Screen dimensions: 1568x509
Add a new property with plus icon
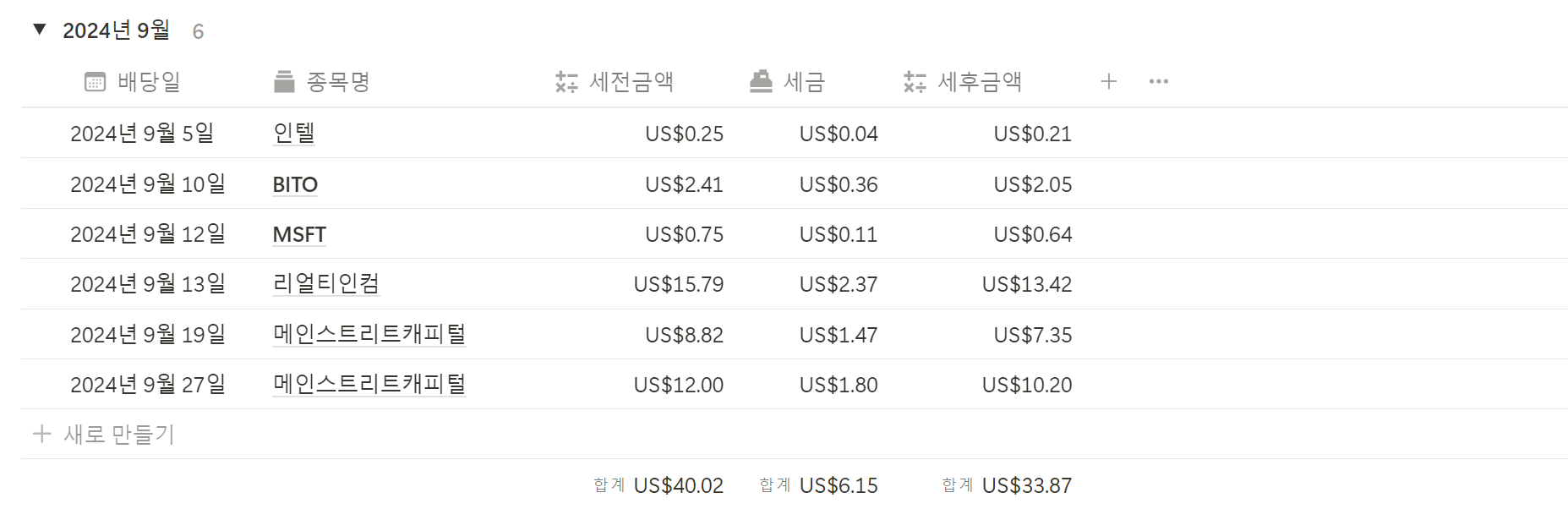coord(1109,81)
